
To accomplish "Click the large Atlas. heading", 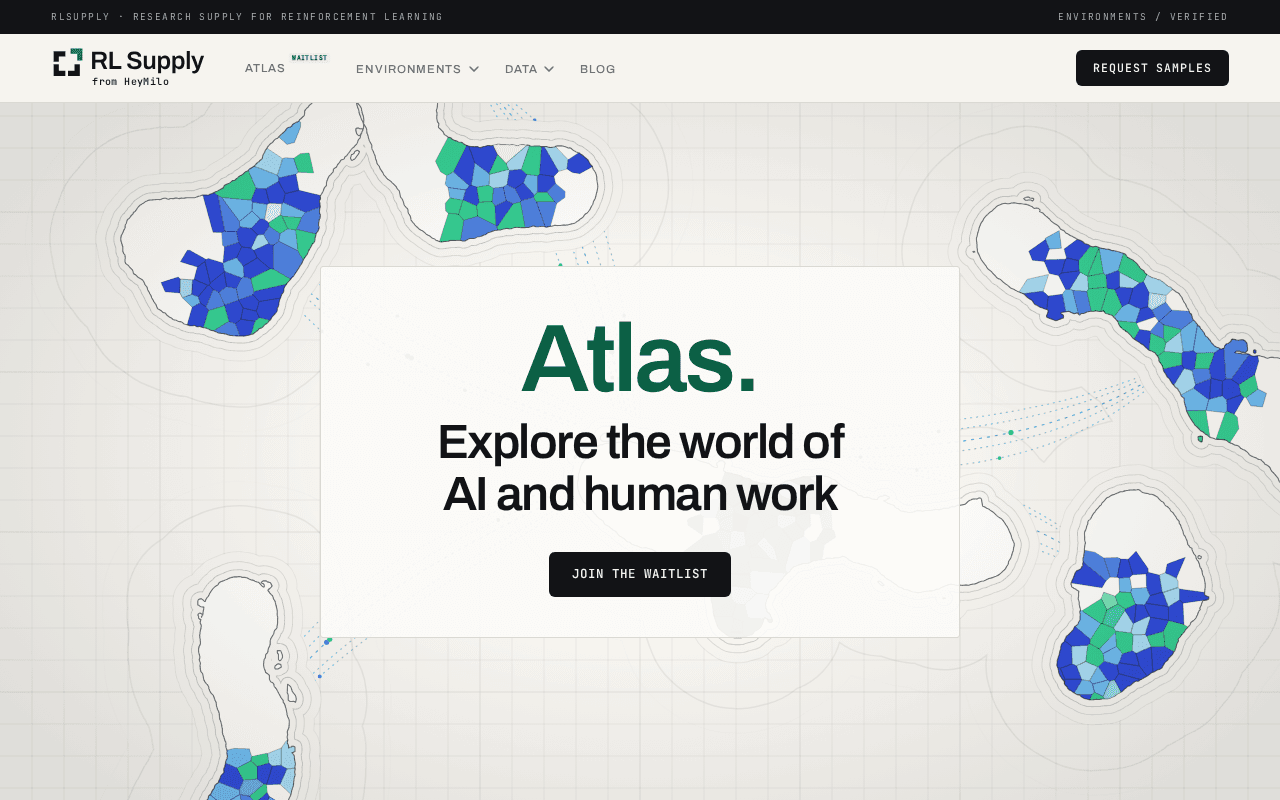I will [x=639, y=358].
